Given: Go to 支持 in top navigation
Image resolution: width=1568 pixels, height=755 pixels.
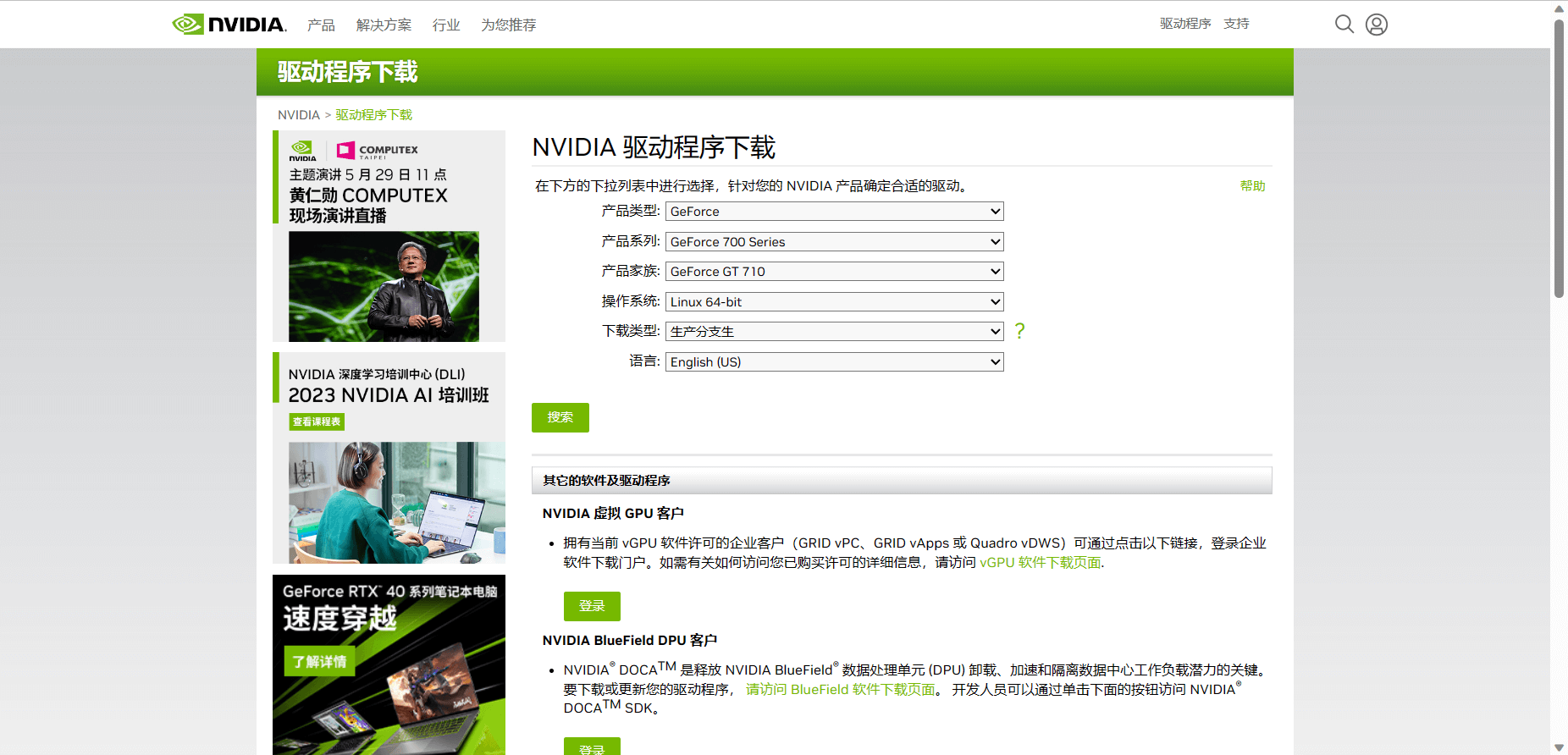Looking at the screenshot, I should 1236,24.
